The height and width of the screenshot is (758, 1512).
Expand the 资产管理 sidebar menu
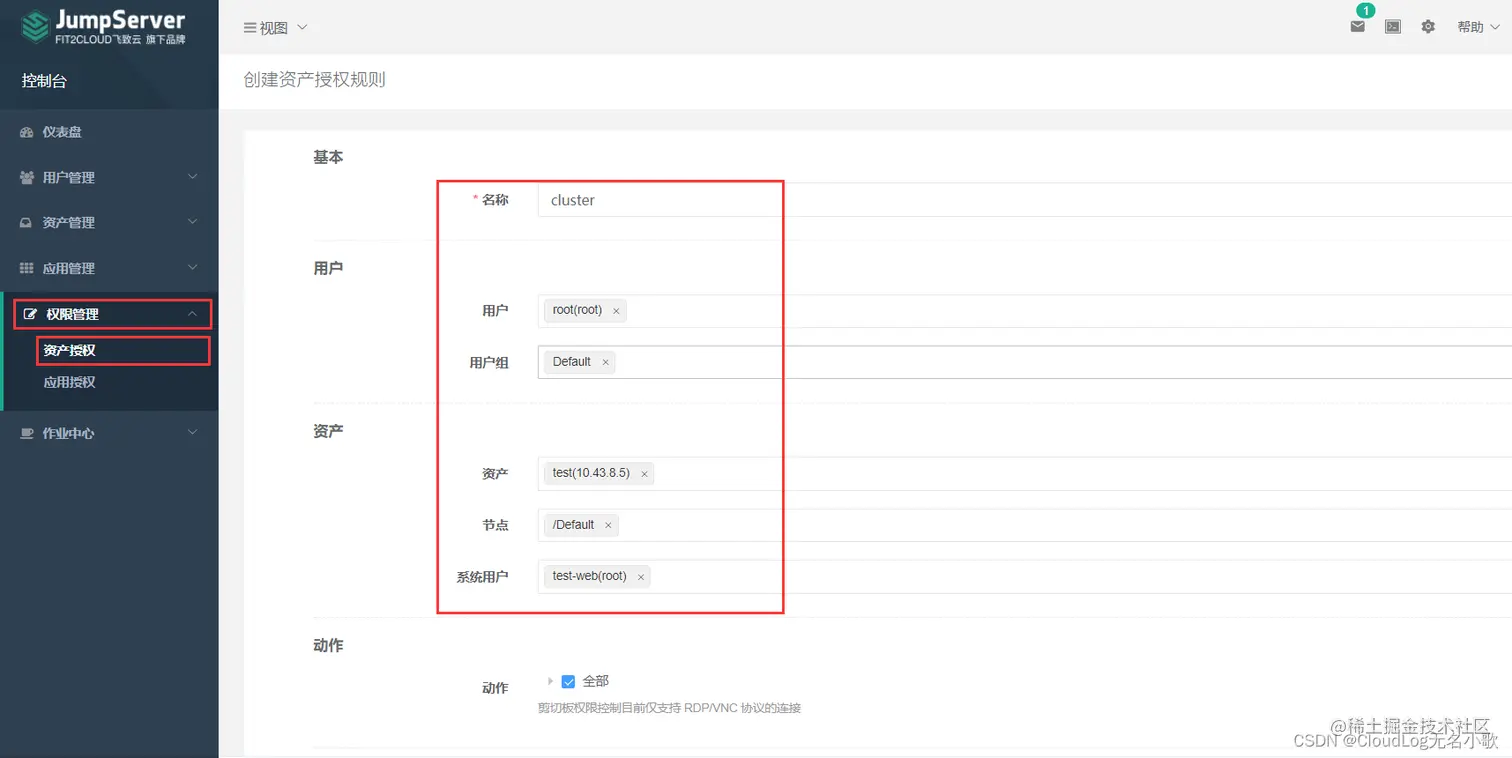pyautogui.click(x=109, y=223)
